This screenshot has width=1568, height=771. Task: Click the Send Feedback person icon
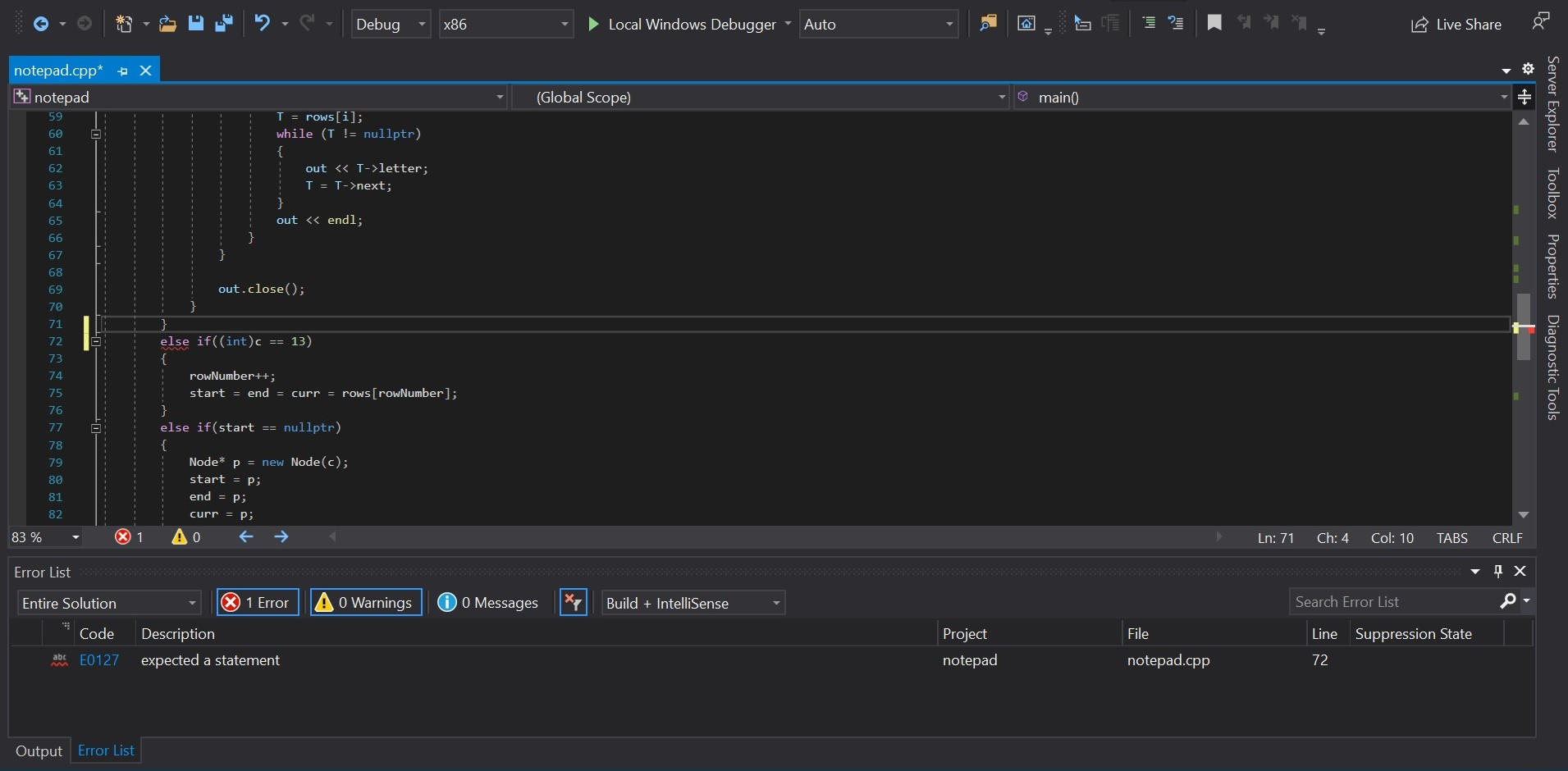coord(1541,21)
